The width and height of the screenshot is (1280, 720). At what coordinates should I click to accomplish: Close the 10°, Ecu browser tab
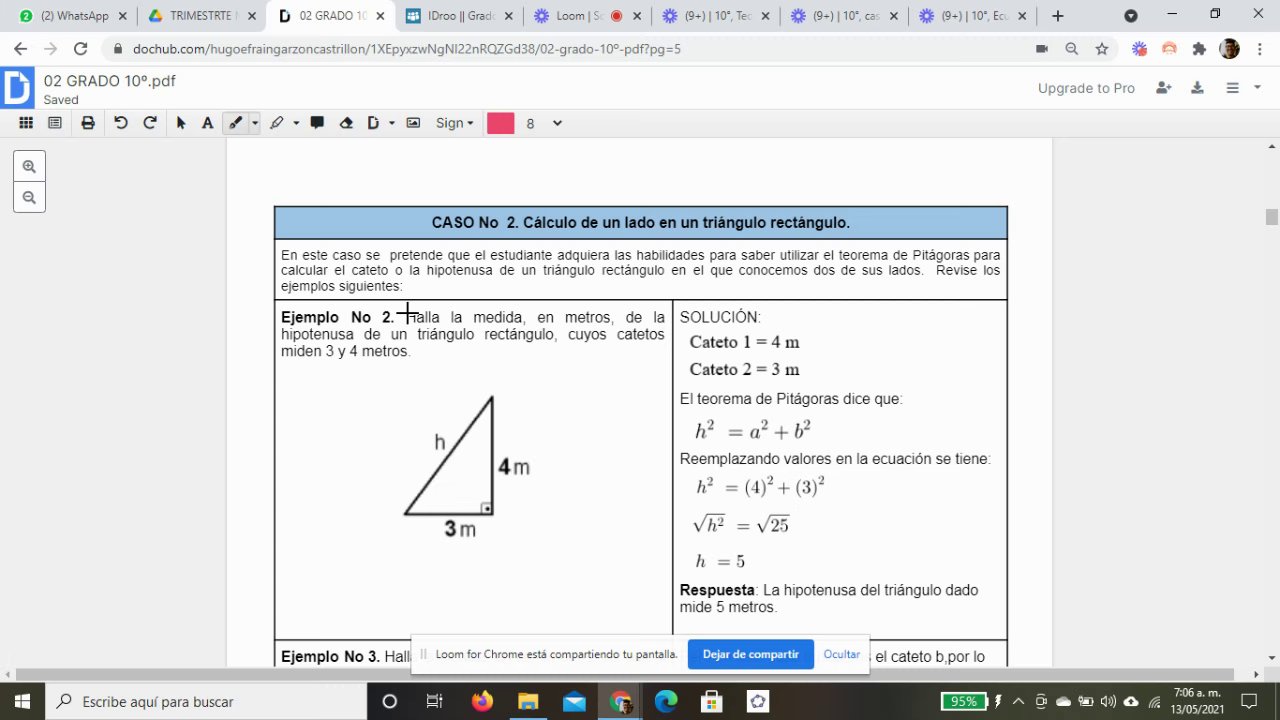(x=1023, y=16)
